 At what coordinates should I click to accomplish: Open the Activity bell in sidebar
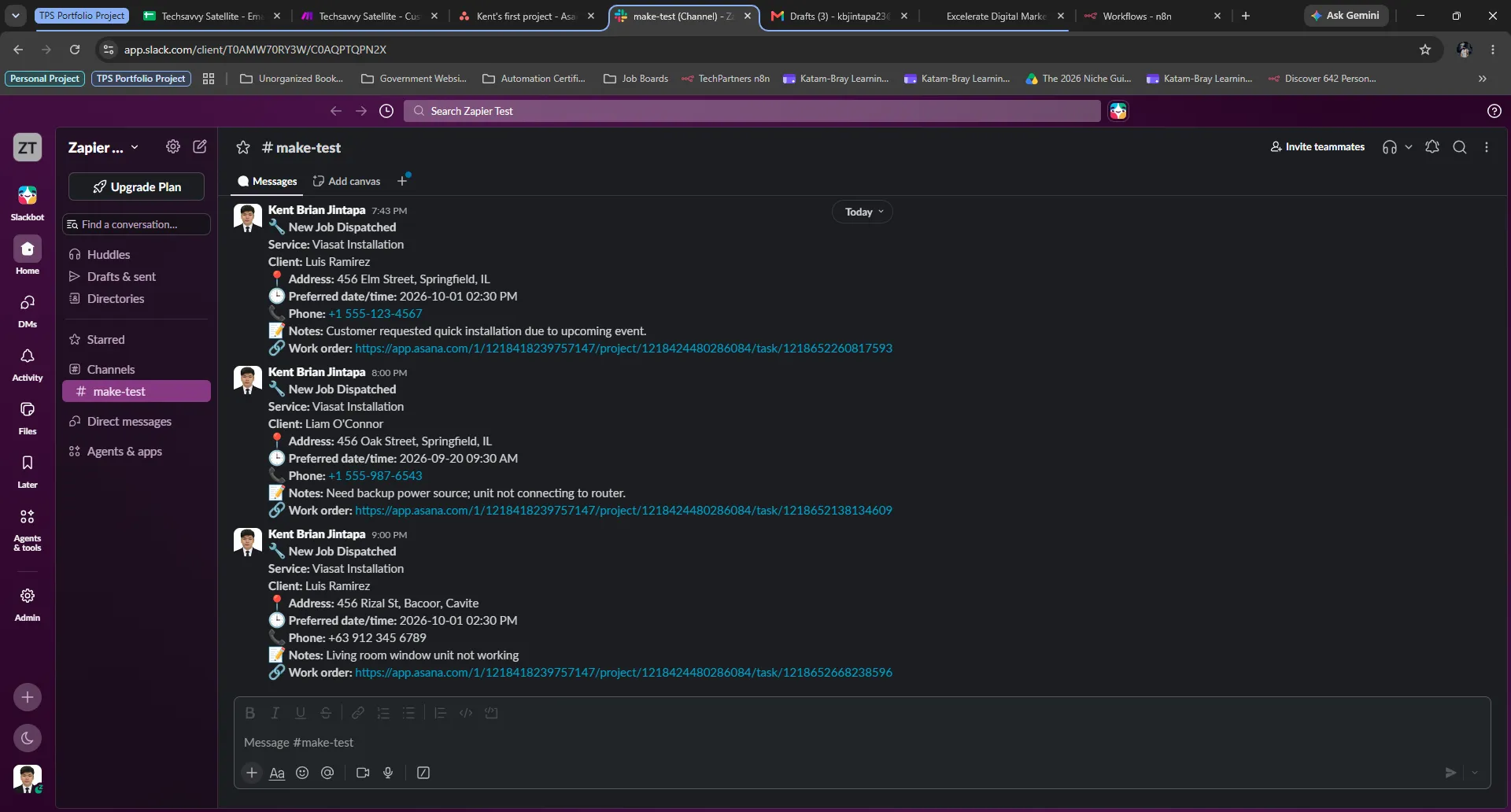coord(28,364)
